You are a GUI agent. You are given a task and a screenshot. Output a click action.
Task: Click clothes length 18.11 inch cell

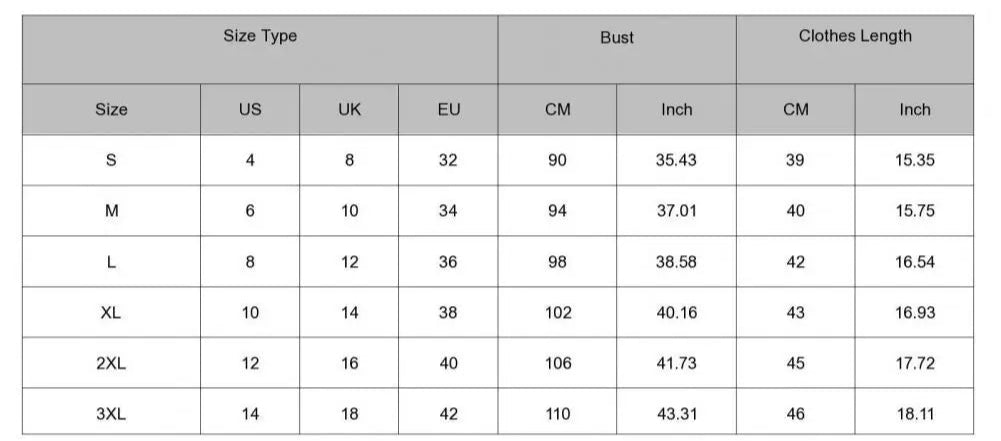[x=914, y=414]
